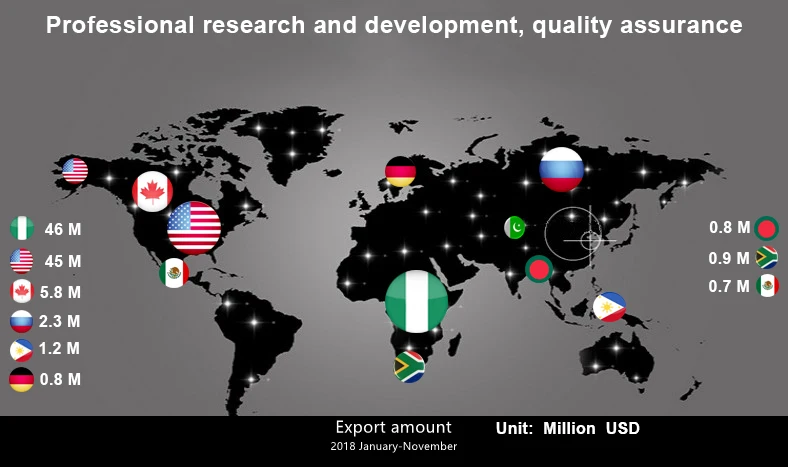
Task: Click the Bangladesh flag in the right legend
Action: pyautogui.click(x=766, y=228)
